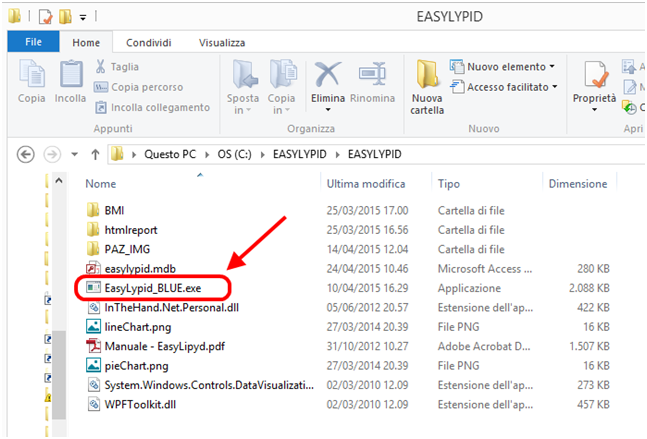
Task: Open the File tab
Action: tap(33, 42)
